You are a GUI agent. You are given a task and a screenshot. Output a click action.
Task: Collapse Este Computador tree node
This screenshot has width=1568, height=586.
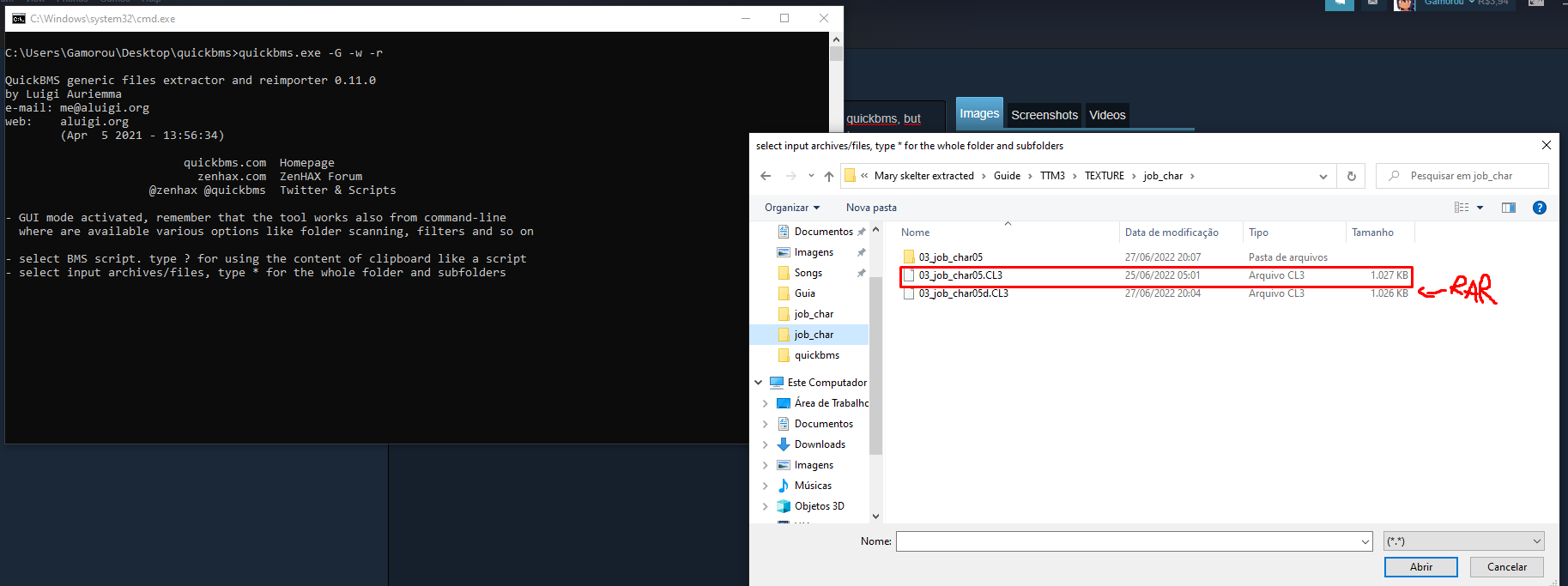(758, 383)
